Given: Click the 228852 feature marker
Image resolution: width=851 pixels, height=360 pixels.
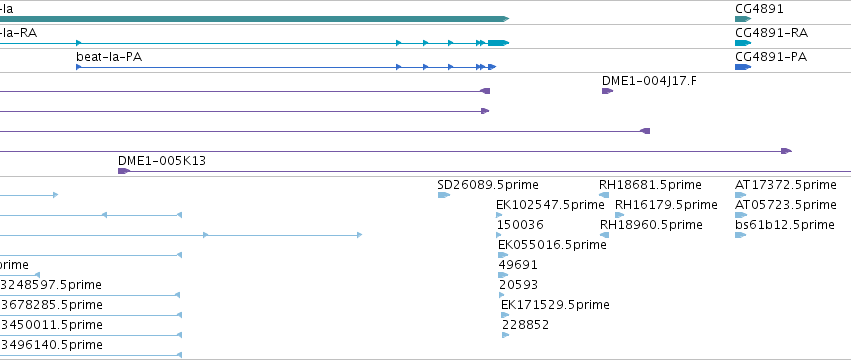Looking at the screenshot, I should (506, 335).
